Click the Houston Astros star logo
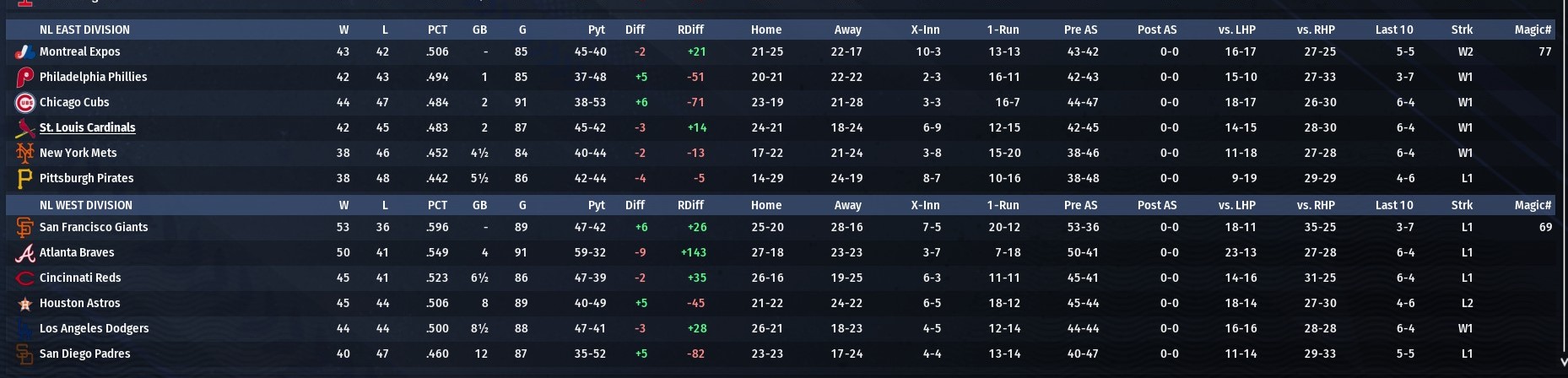This screenshot has height=378, width=1568. pos(24,304)
